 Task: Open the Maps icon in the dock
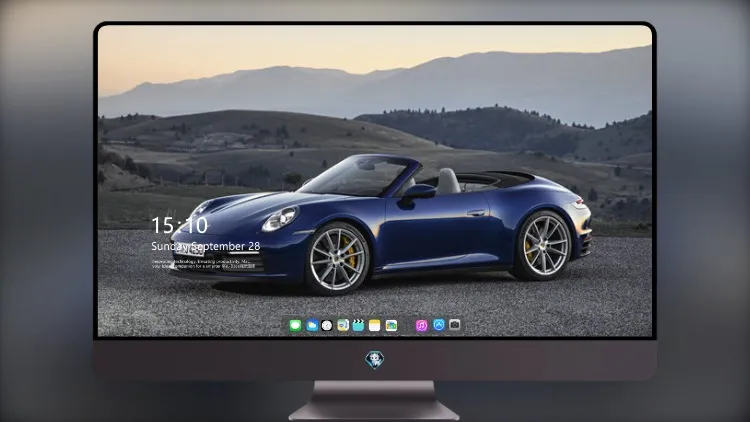point(343,326)
